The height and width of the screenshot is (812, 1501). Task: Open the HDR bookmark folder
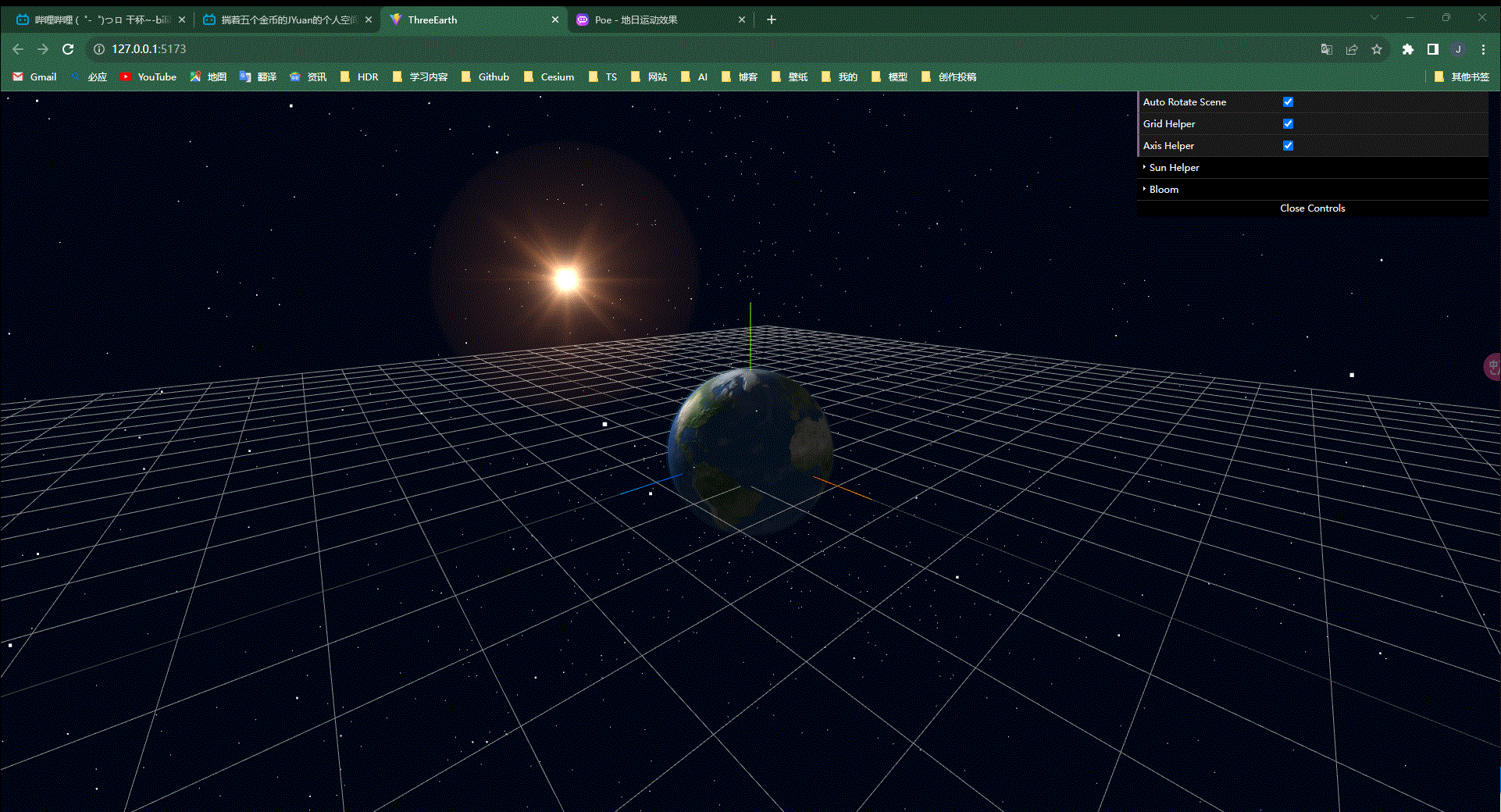359,77
